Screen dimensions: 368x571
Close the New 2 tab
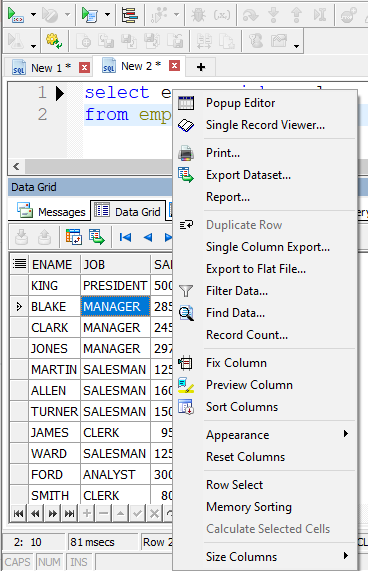[x=174, y=66]
